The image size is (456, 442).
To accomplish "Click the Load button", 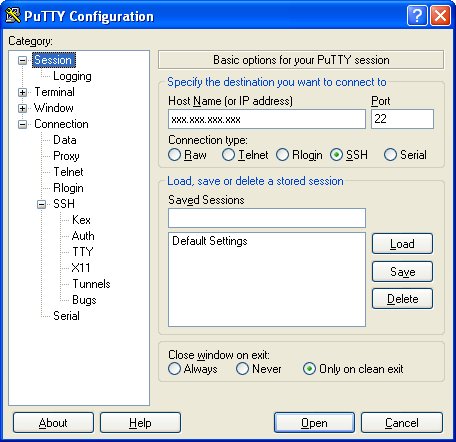I will [x=402, y=244].
